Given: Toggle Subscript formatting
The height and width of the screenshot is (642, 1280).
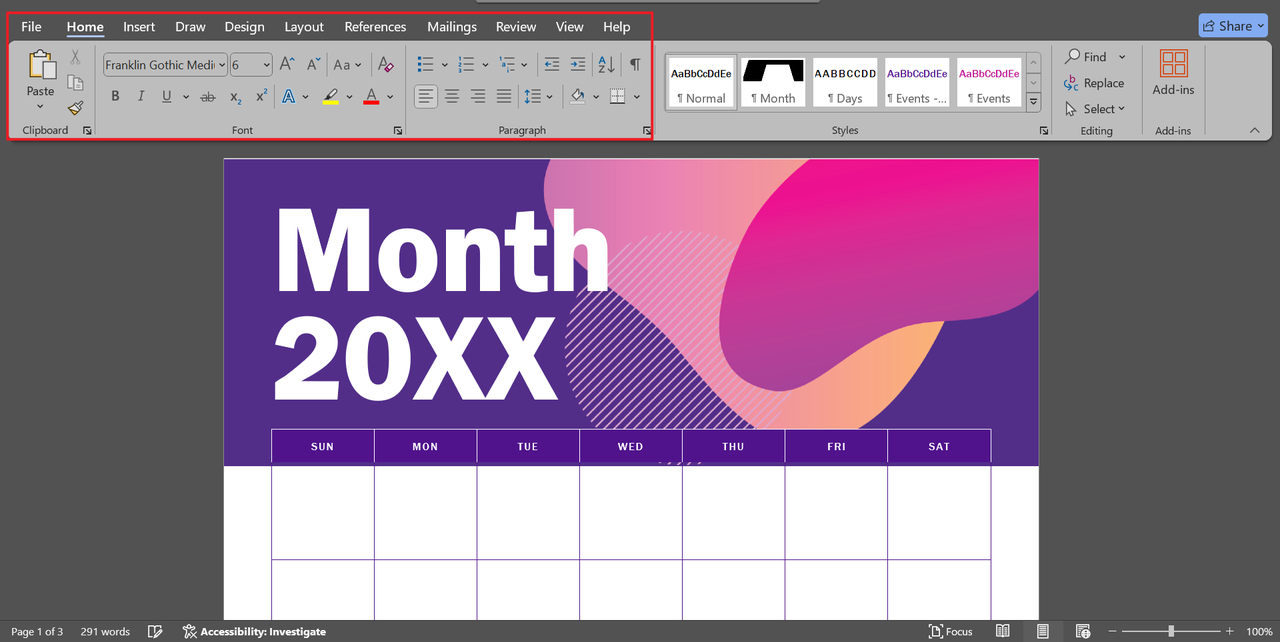Looking at the screenshot, I should (x=236, y=96).
